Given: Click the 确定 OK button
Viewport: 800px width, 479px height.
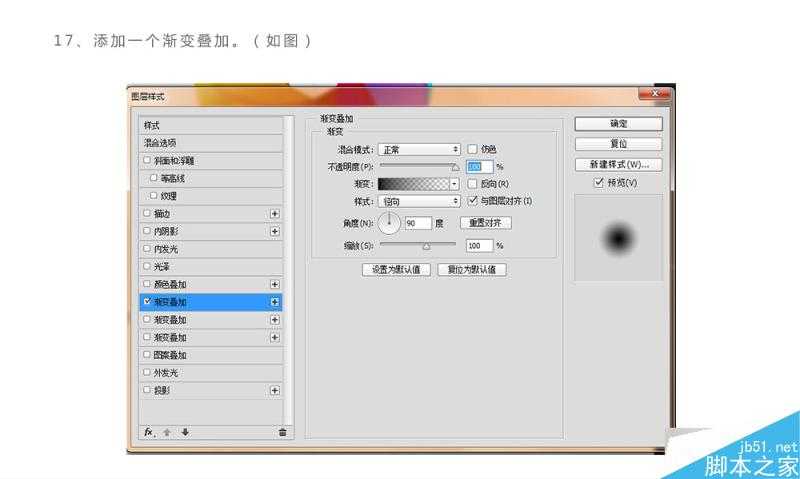Looking at the screenshot, I should click(618, 124).
